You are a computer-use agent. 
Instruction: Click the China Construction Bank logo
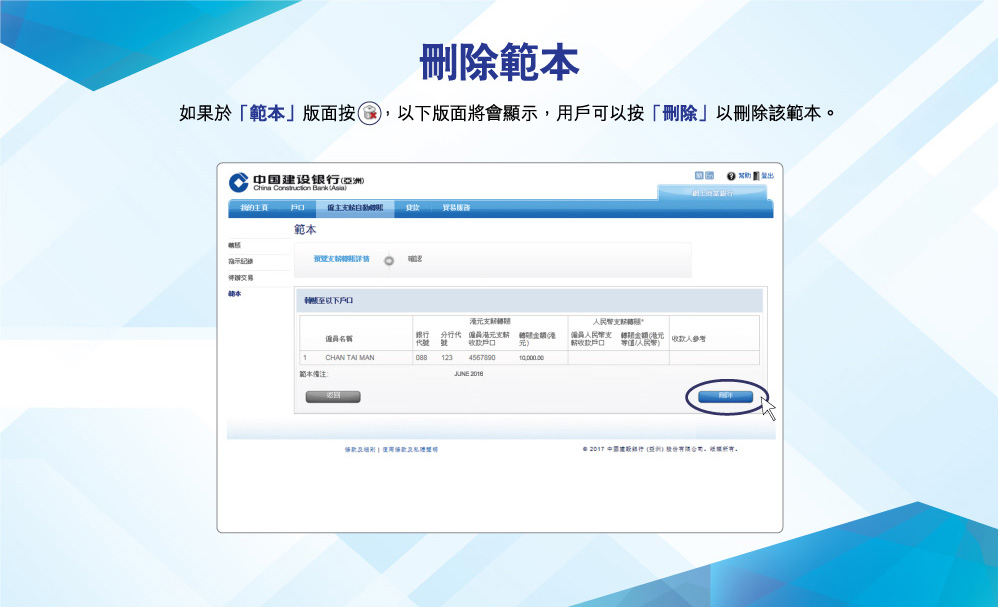click(239, 182)
